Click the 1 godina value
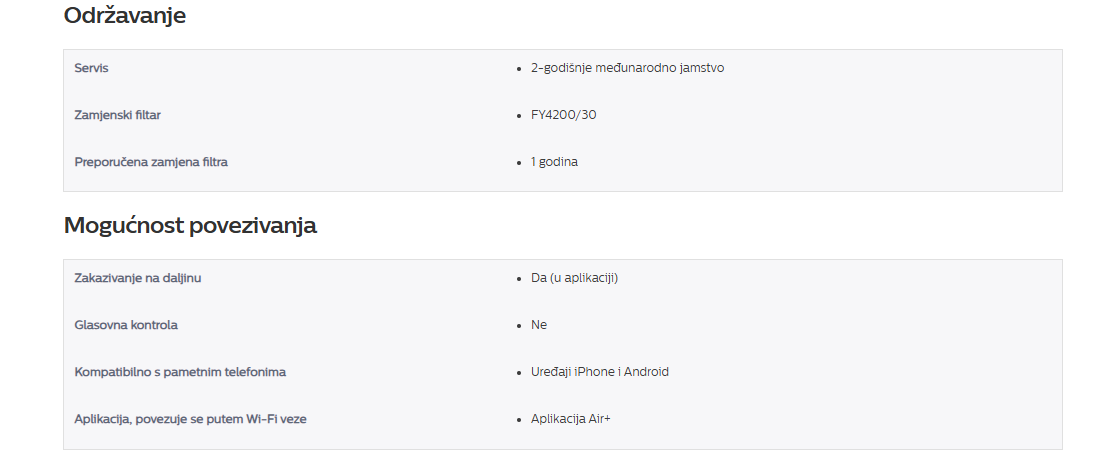 click(554, 162)
